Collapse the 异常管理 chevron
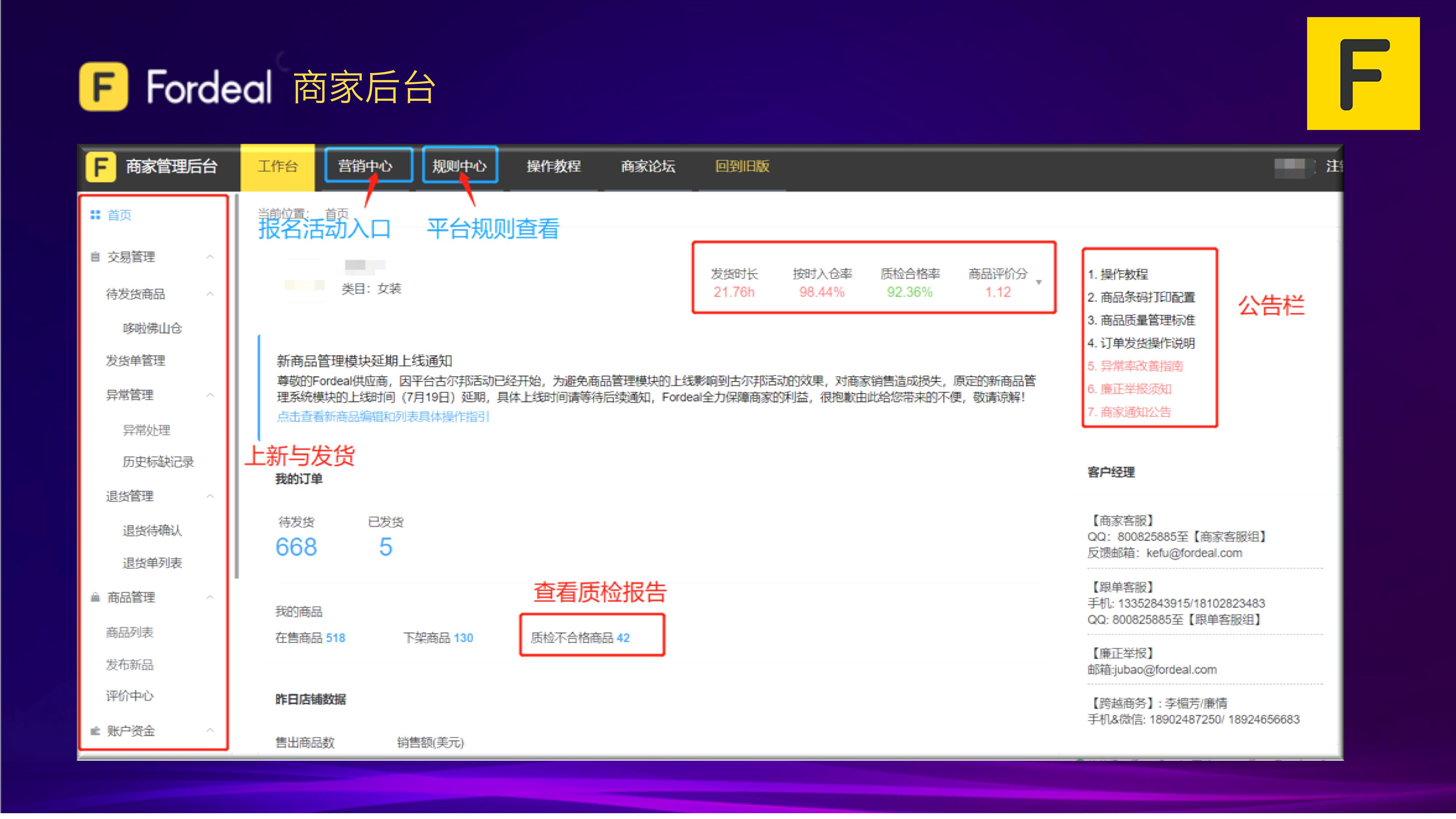Screen dimensions: 1456x819 210,395
